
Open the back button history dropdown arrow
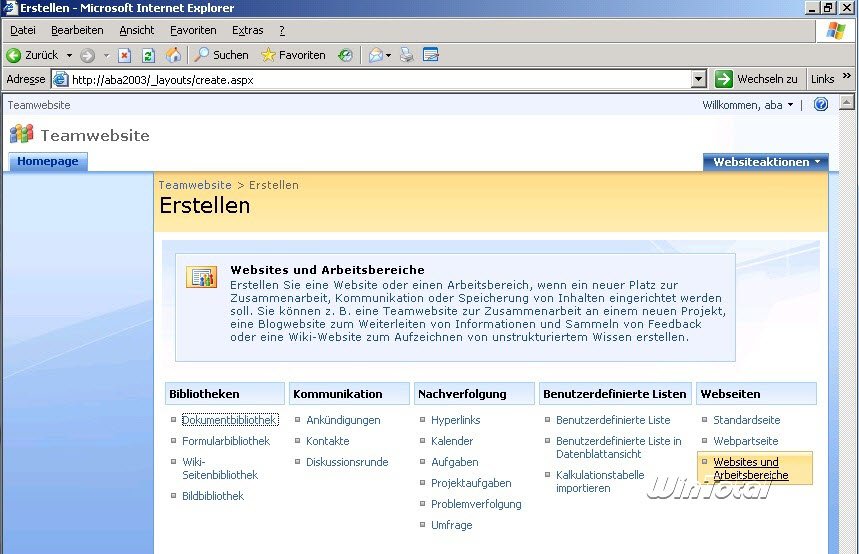[x=69, y=55]
